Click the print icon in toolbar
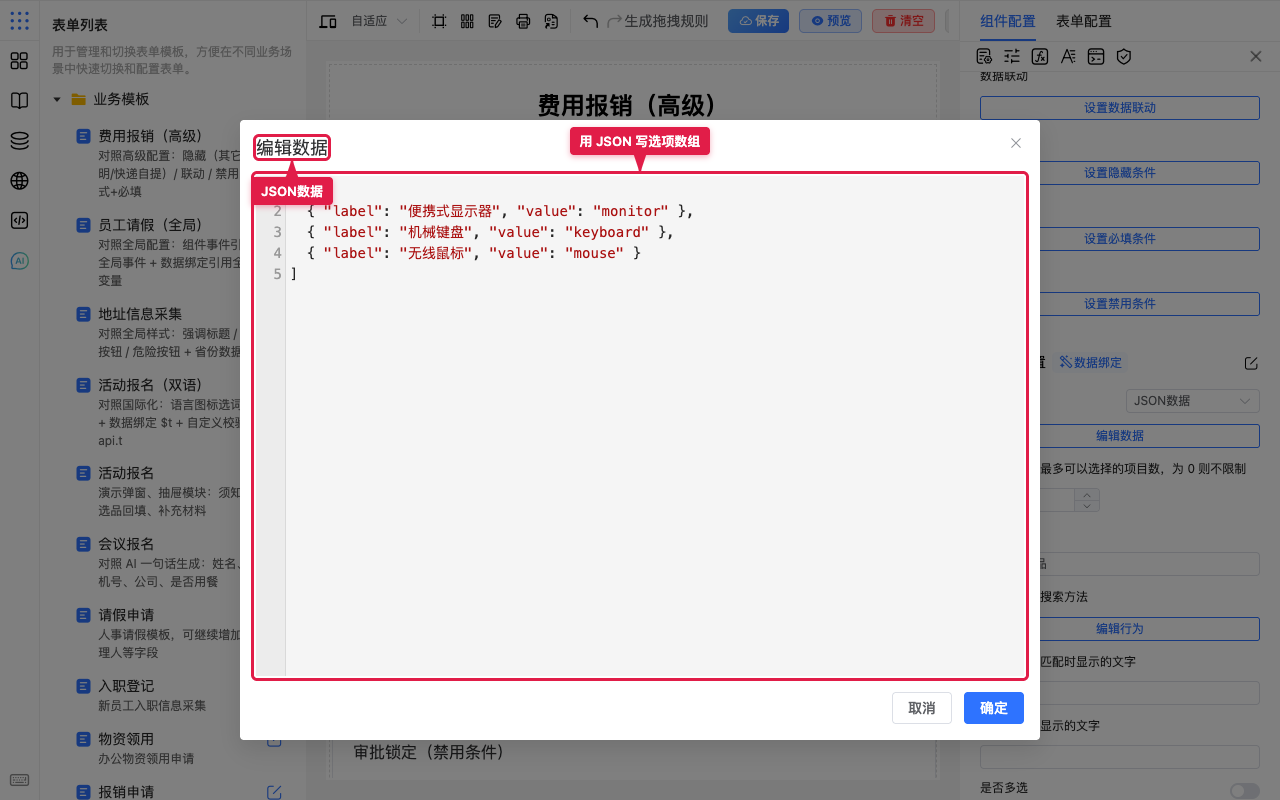The image size is (1280, 800). tap(523, 21)
